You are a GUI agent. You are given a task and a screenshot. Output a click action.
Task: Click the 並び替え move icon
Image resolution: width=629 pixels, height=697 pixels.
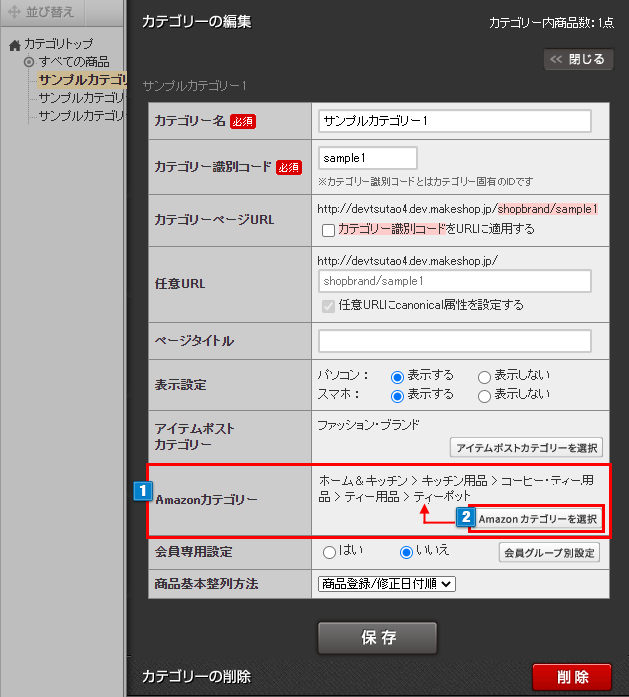tap(14, 13)
